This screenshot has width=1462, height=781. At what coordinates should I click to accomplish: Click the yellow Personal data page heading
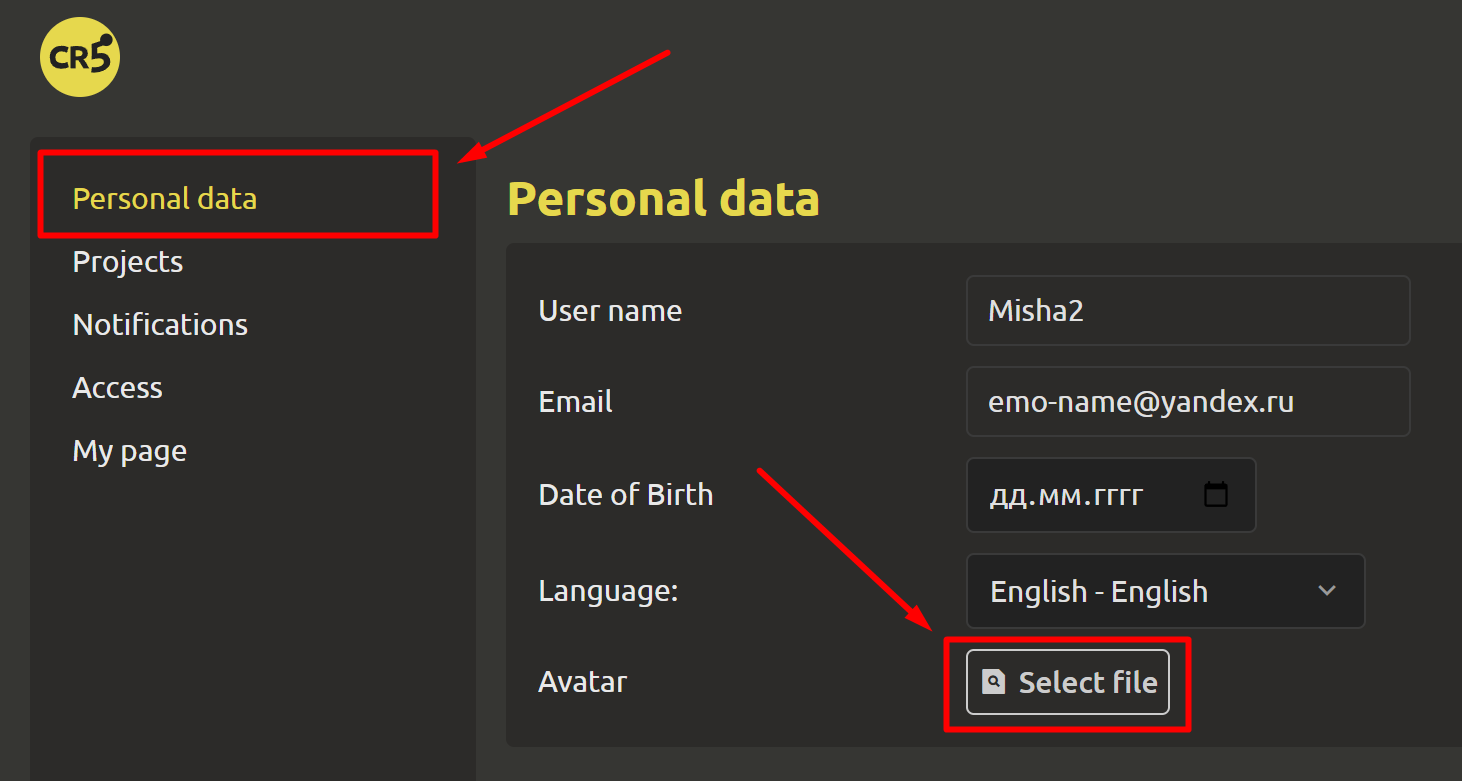click(x=663, y=198)
